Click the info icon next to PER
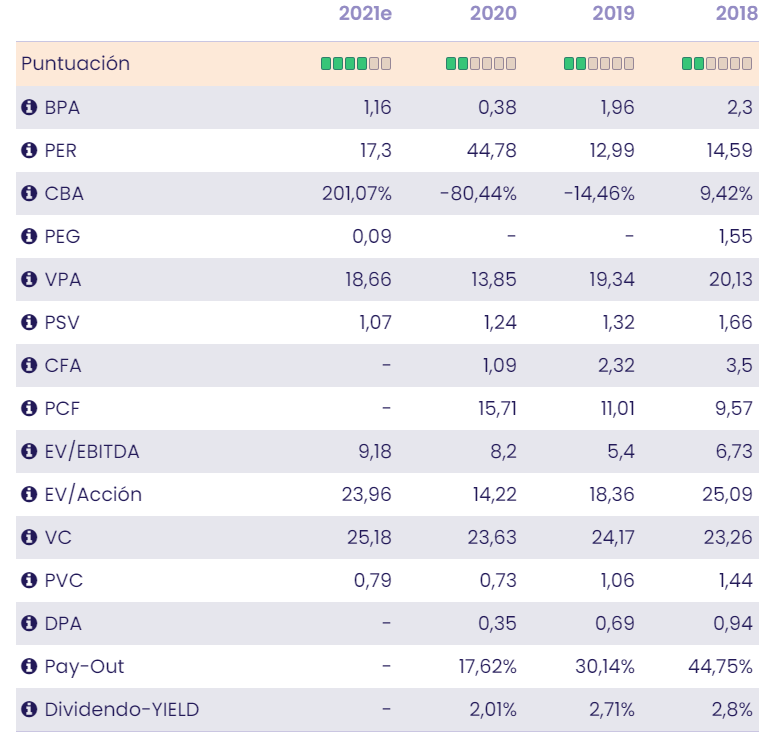 click(29, 151)
